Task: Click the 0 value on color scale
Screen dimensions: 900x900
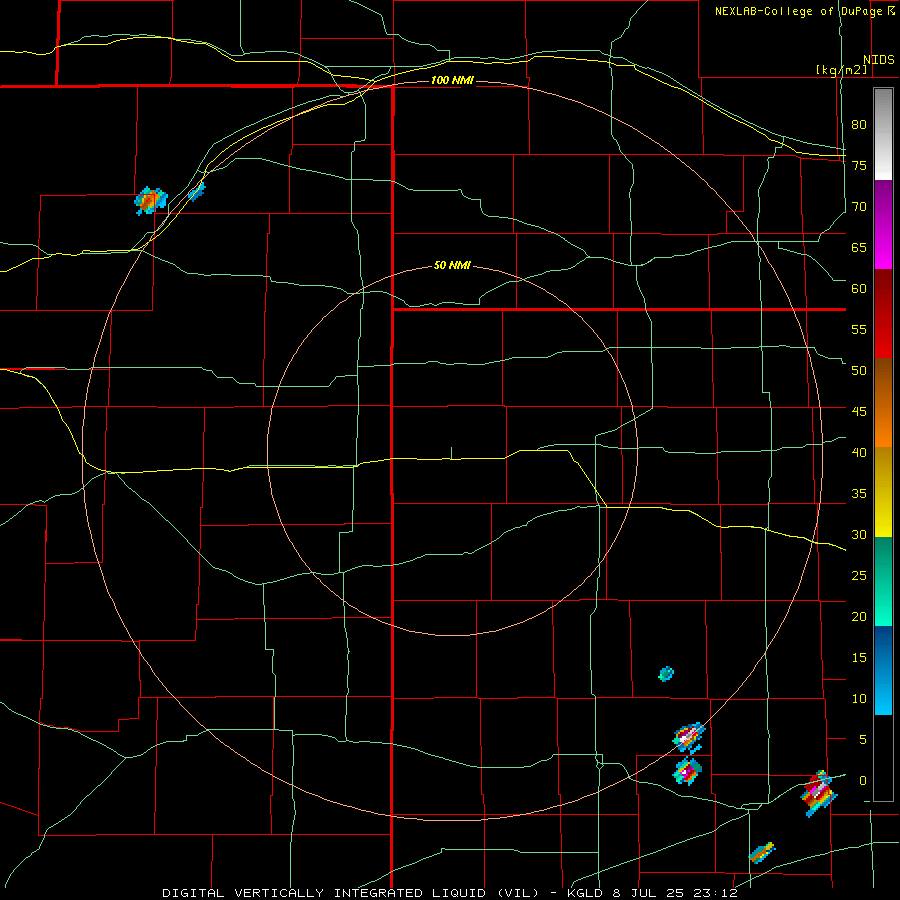Action: pyautogui.click(x=863, y=781)
